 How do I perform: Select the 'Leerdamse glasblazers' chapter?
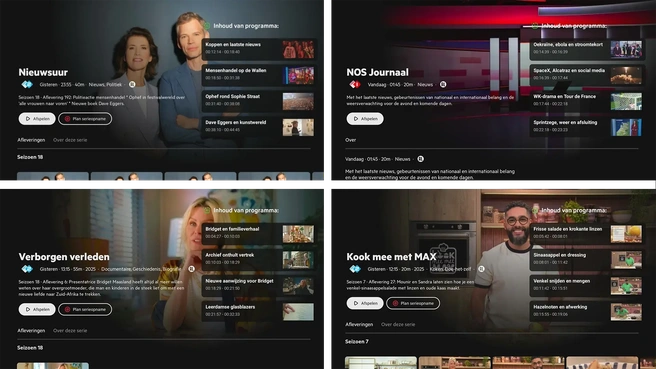point(259,312)
